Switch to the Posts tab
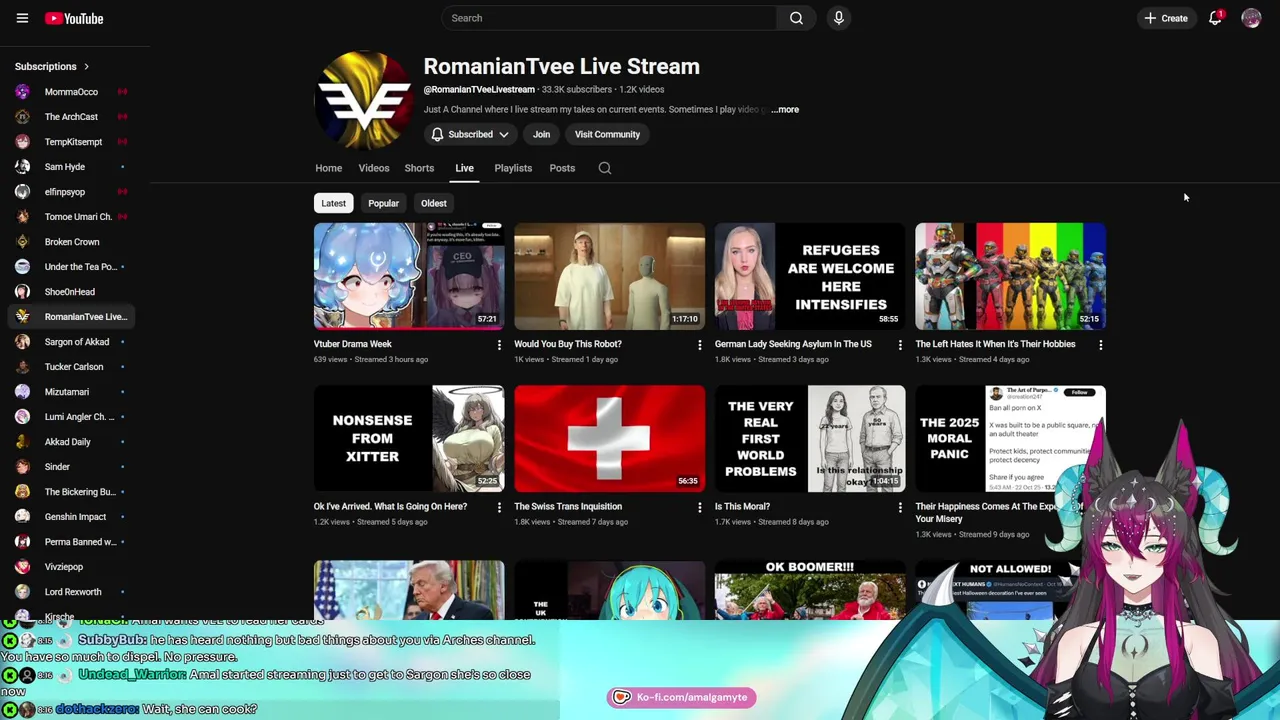Image resolution: width=1280 pixels, height=720 pixels. pos(562,168)
